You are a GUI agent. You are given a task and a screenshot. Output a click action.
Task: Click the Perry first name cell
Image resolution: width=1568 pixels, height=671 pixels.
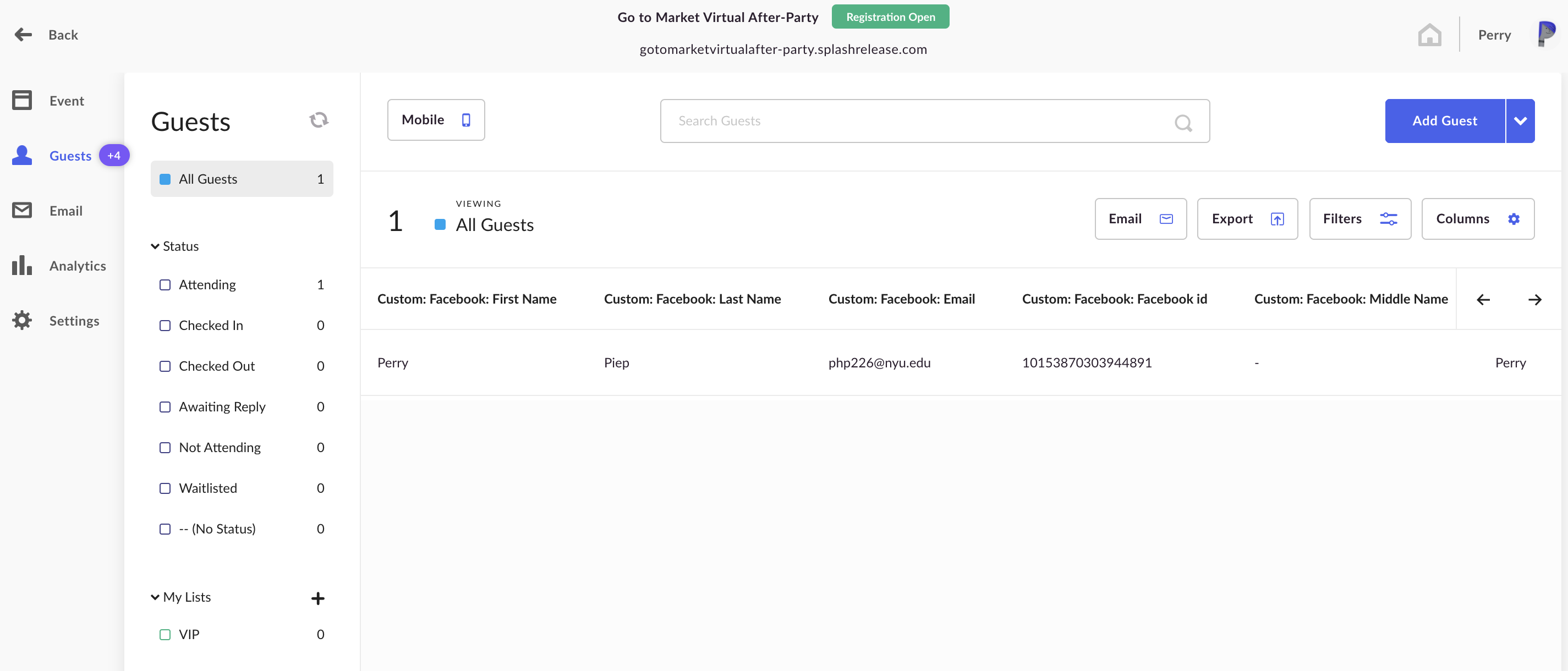393,362
